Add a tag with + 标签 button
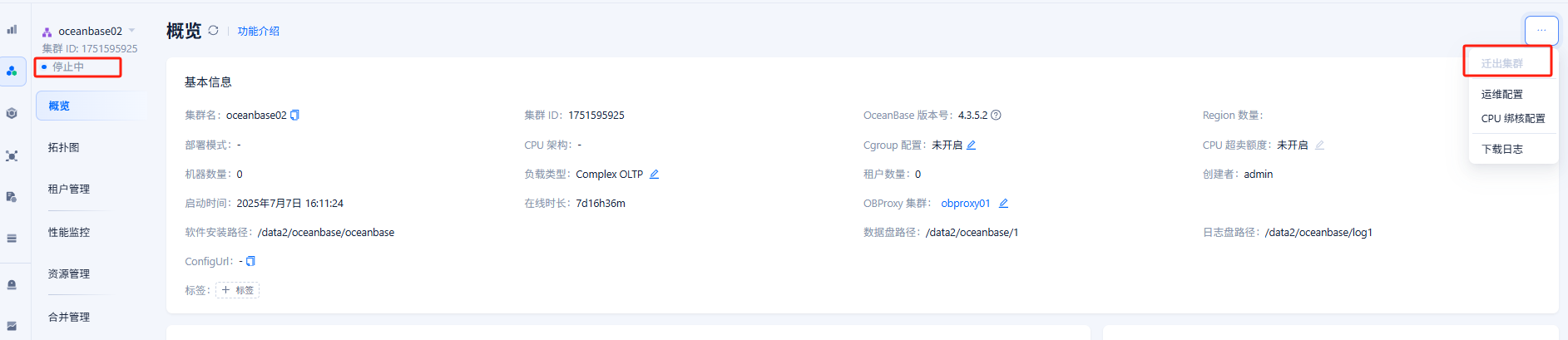Image resolution: width=1568 pixels, height=340 pixels. click(237, 290)
